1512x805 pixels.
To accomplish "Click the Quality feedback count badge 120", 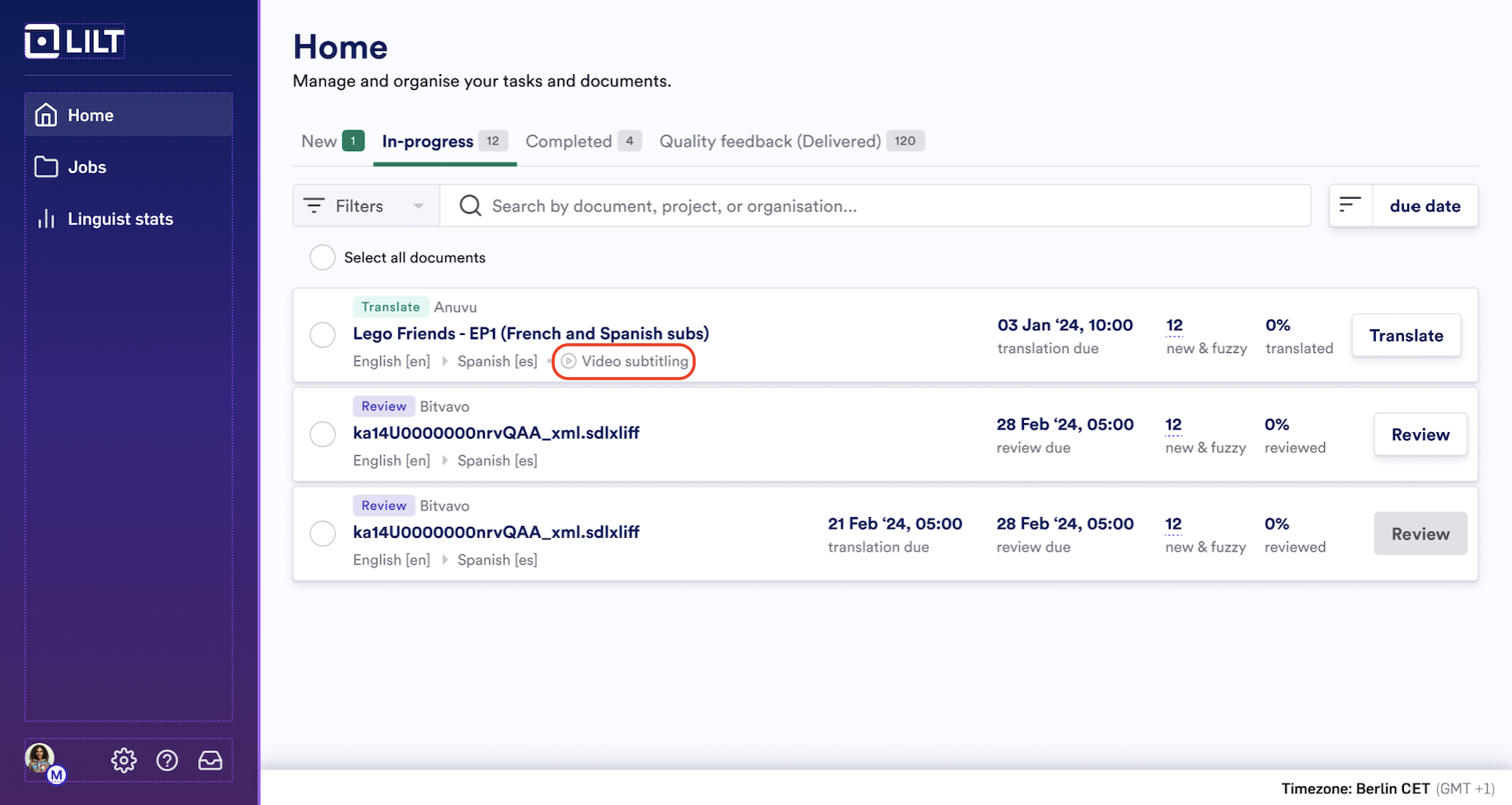I will [x=905, y=141].
